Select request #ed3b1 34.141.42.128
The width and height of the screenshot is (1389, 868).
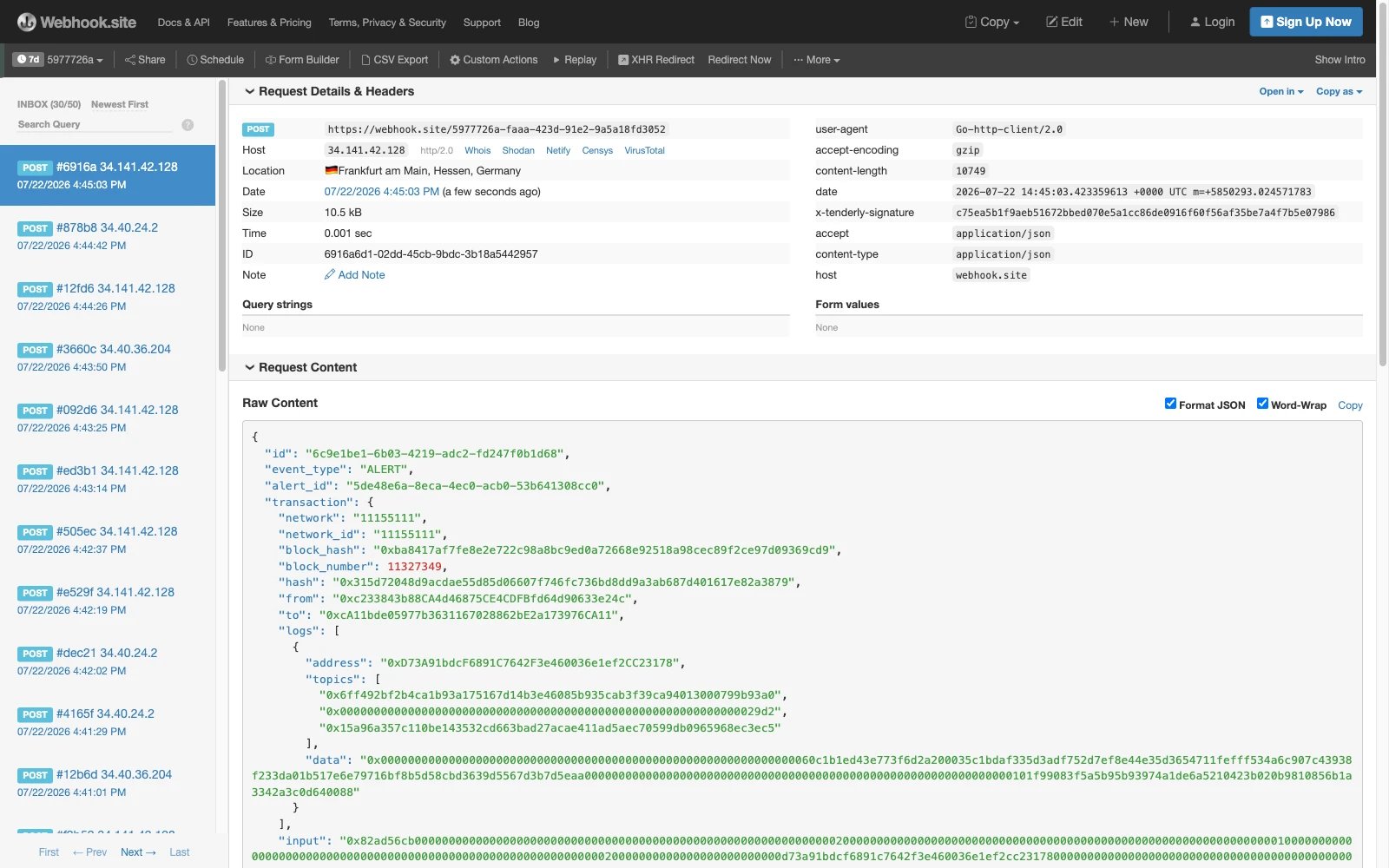(x=108, y=479)
